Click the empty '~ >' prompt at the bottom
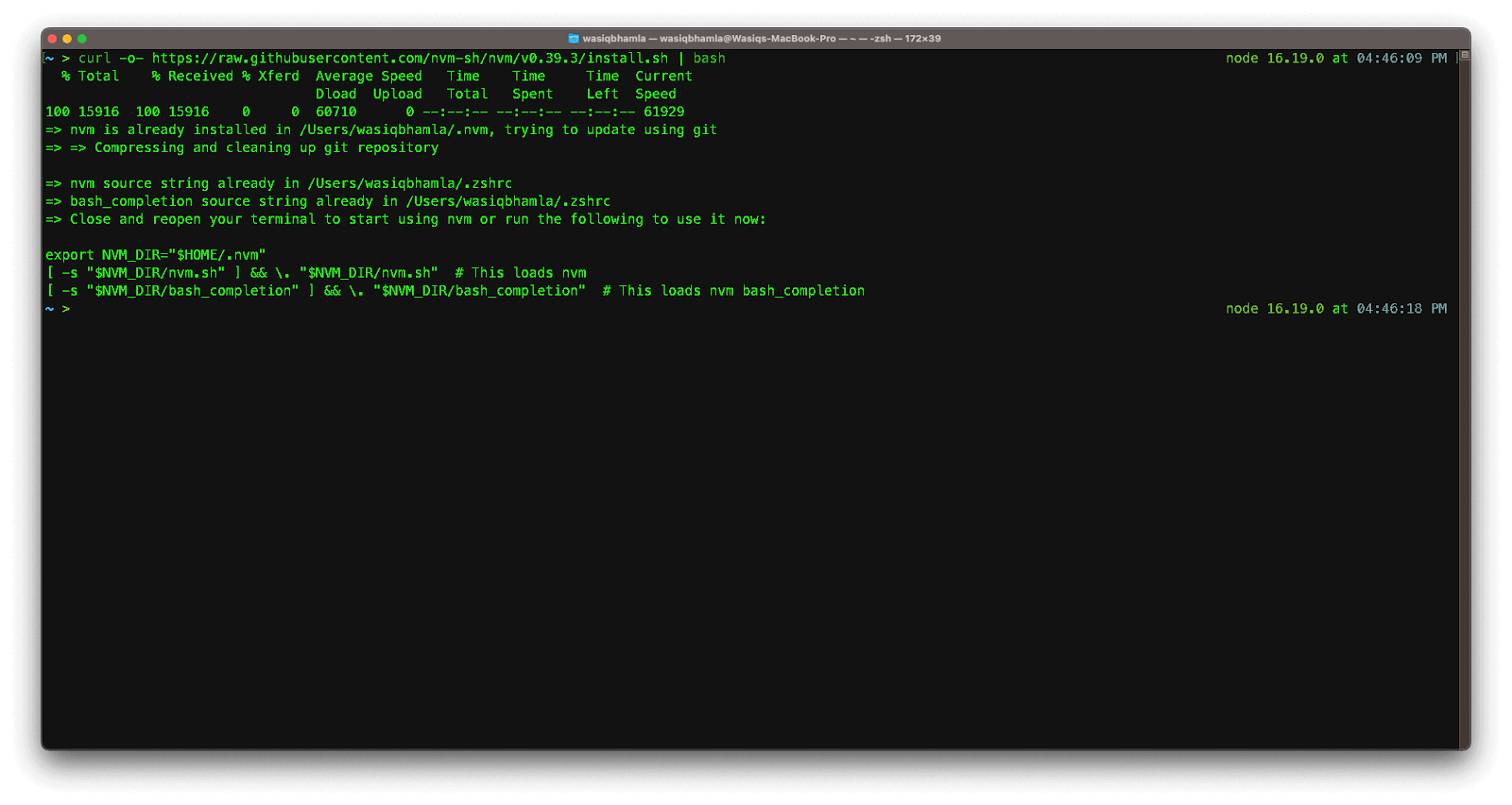1512x805 pixels. pos(58,309)
